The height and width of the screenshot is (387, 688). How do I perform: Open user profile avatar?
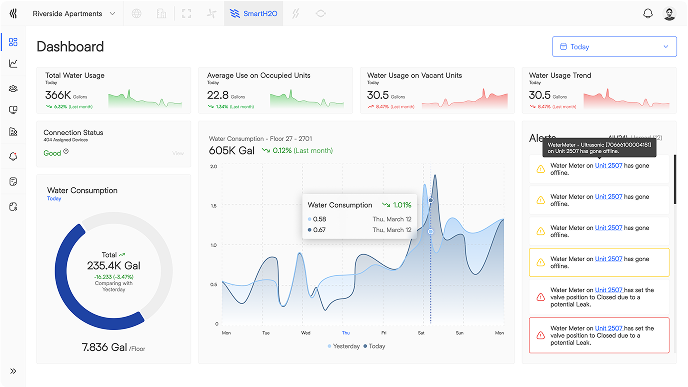pos(669,14)
